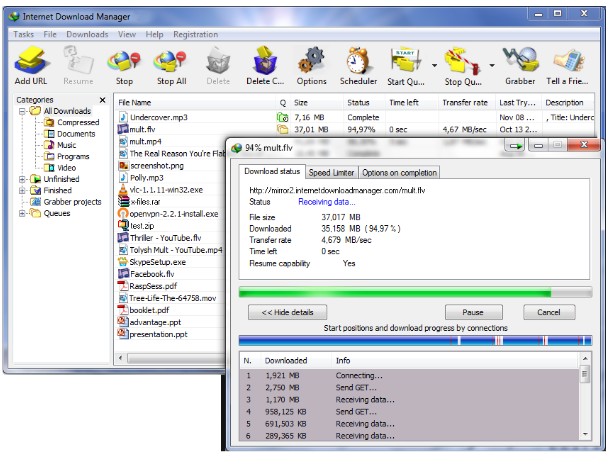This screenshot has width=616, height=466.
Task: Click the Delete toolbar icon
Action: coord(218,61)
